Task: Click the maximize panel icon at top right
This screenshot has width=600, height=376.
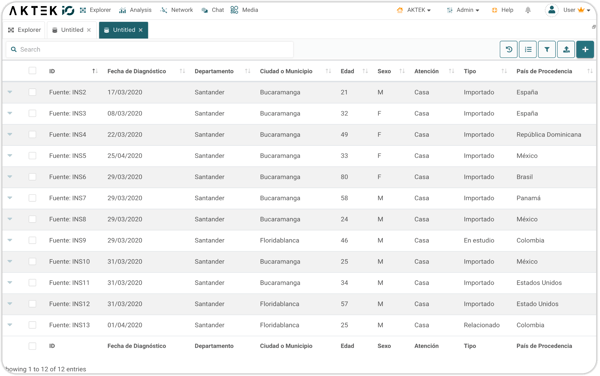Action: (x=593, y=27)
